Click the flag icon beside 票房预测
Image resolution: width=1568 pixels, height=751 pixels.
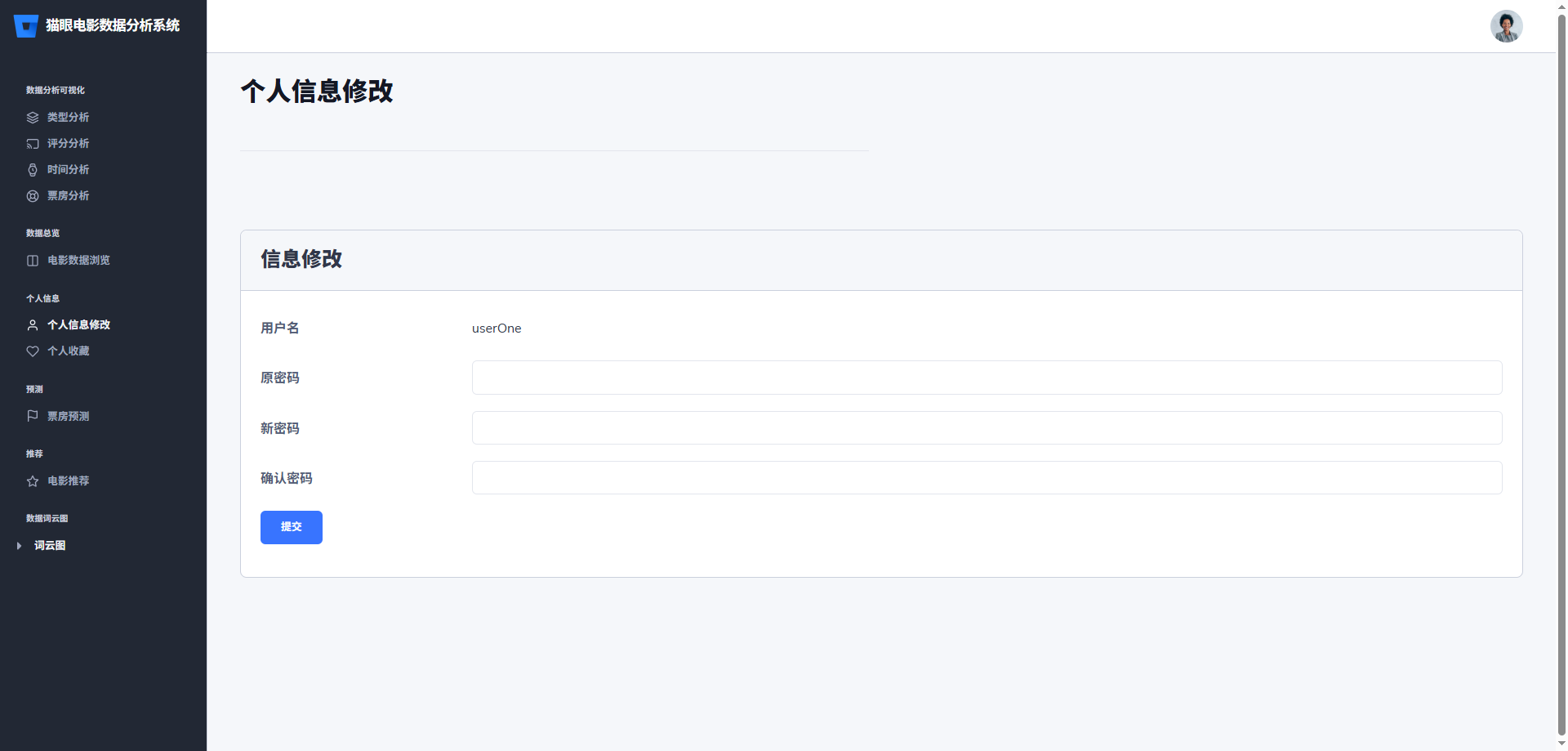coord(33,416)
